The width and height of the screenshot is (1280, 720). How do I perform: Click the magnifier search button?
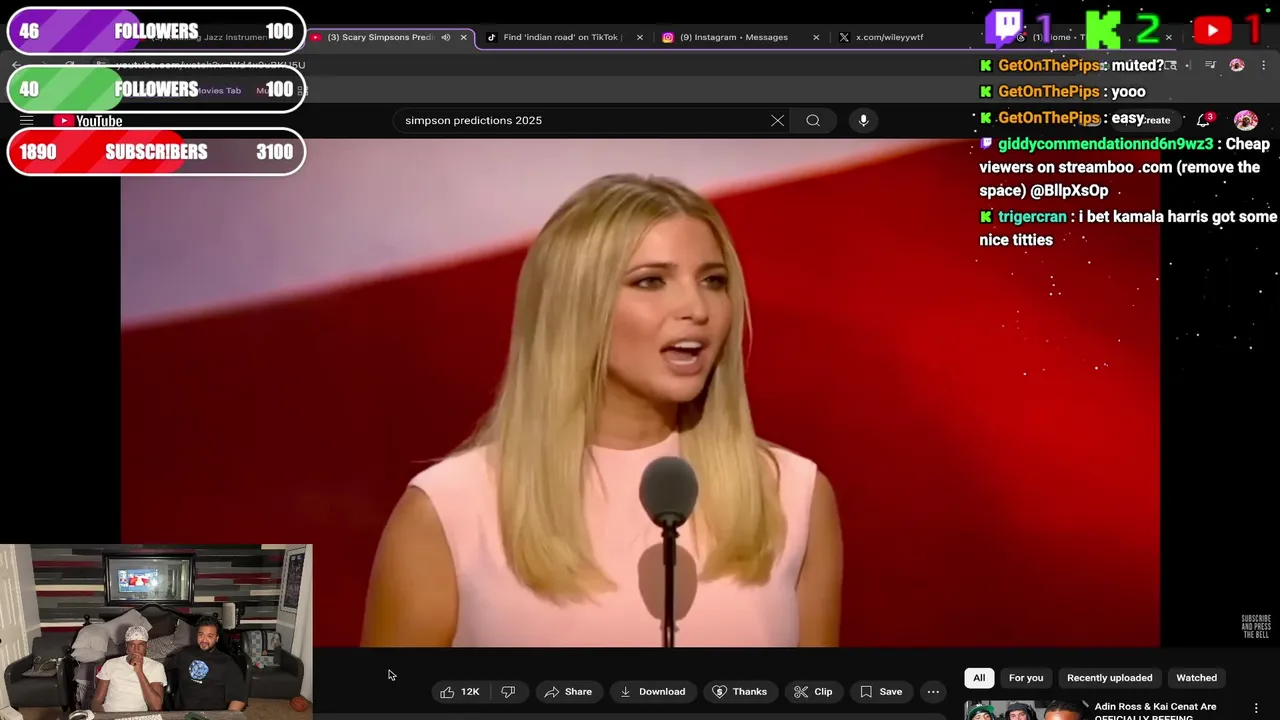coord(813,120)
